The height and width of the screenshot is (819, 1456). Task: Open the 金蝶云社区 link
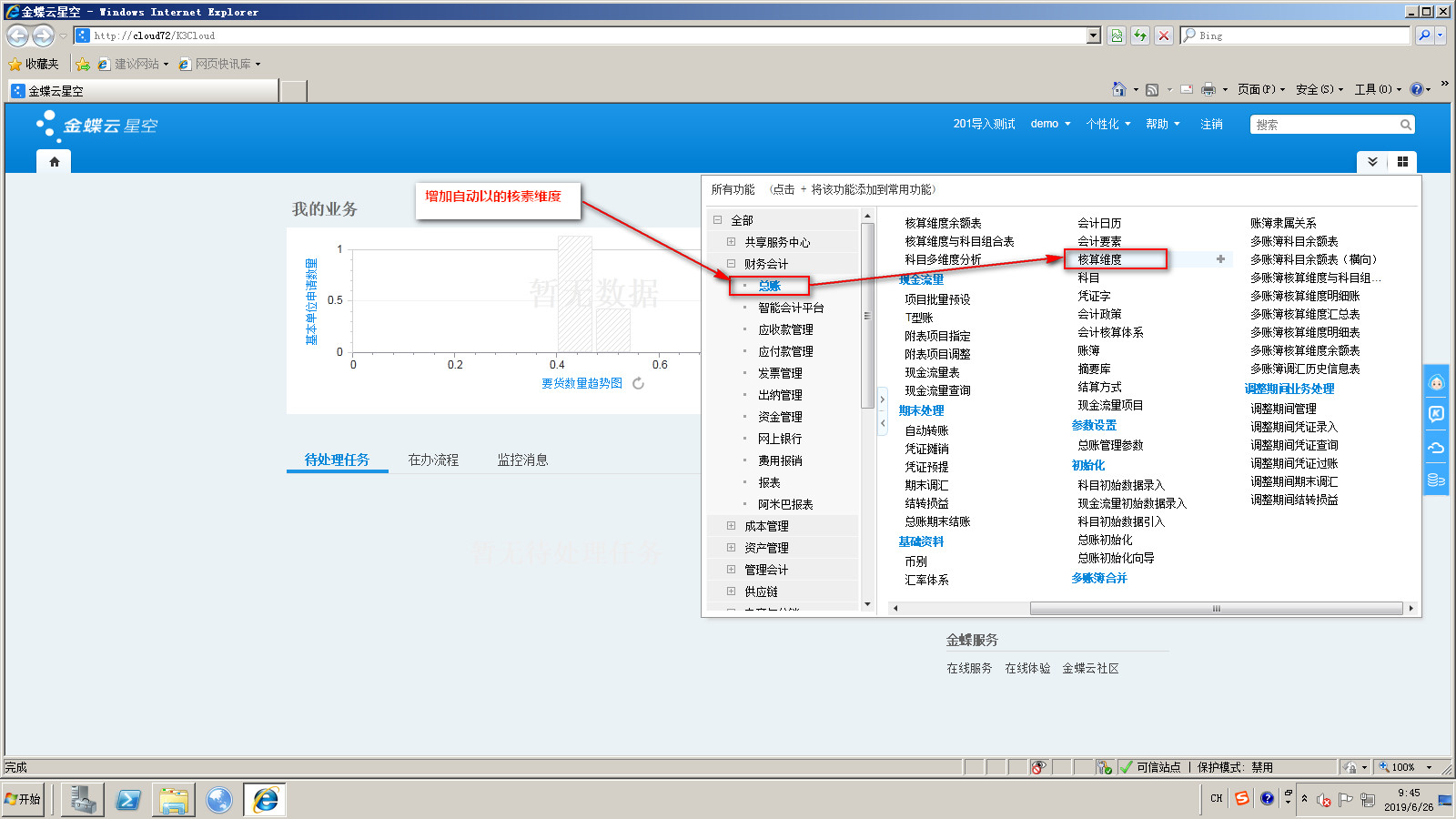(x=1090, y=668)
